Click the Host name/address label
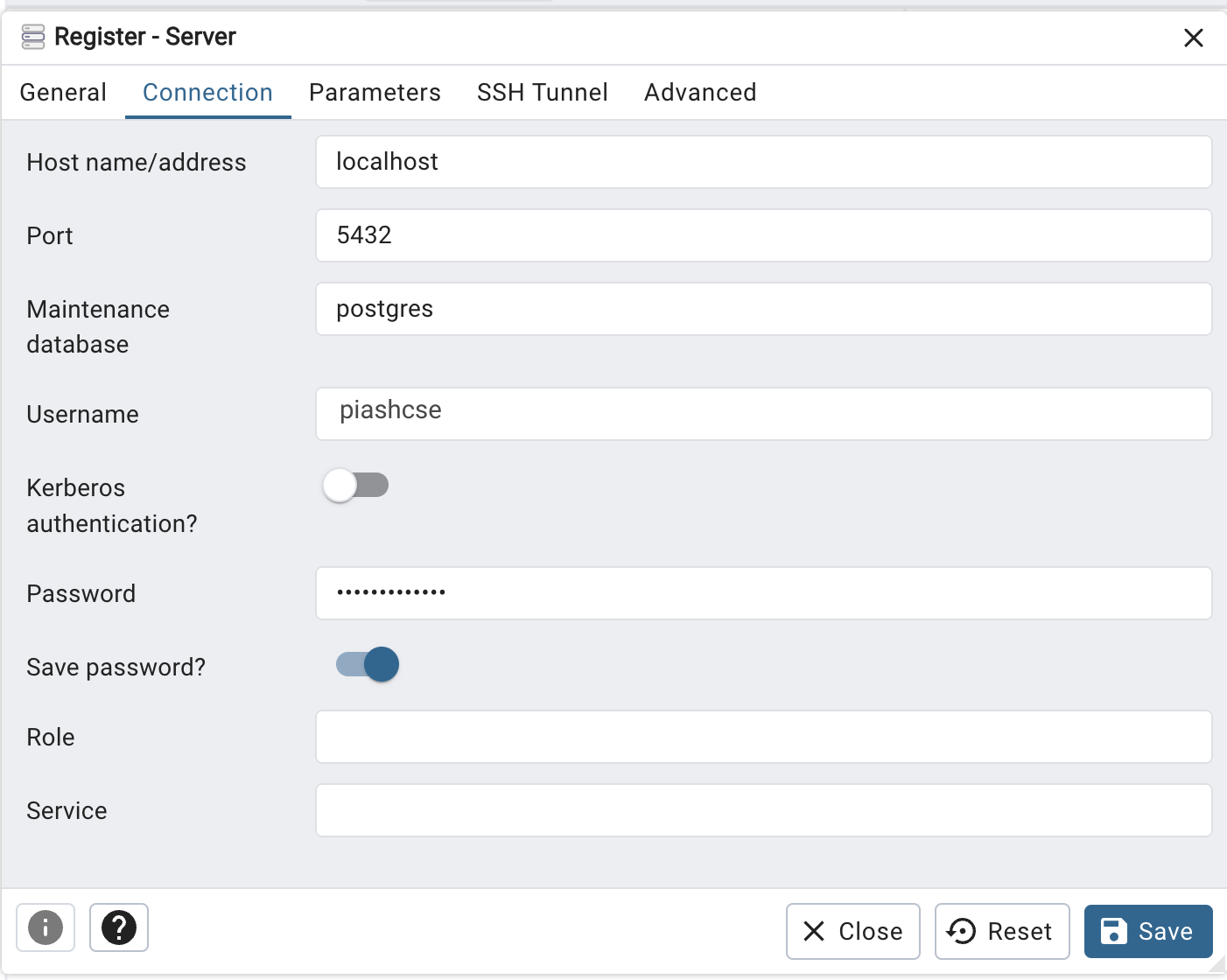 point(137,163)
